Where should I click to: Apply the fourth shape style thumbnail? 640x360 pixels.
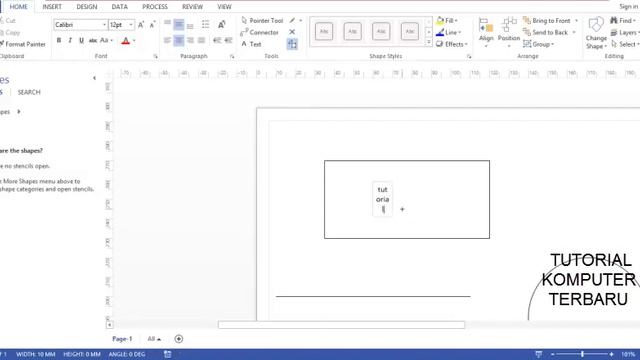click(x=410, y=31)
